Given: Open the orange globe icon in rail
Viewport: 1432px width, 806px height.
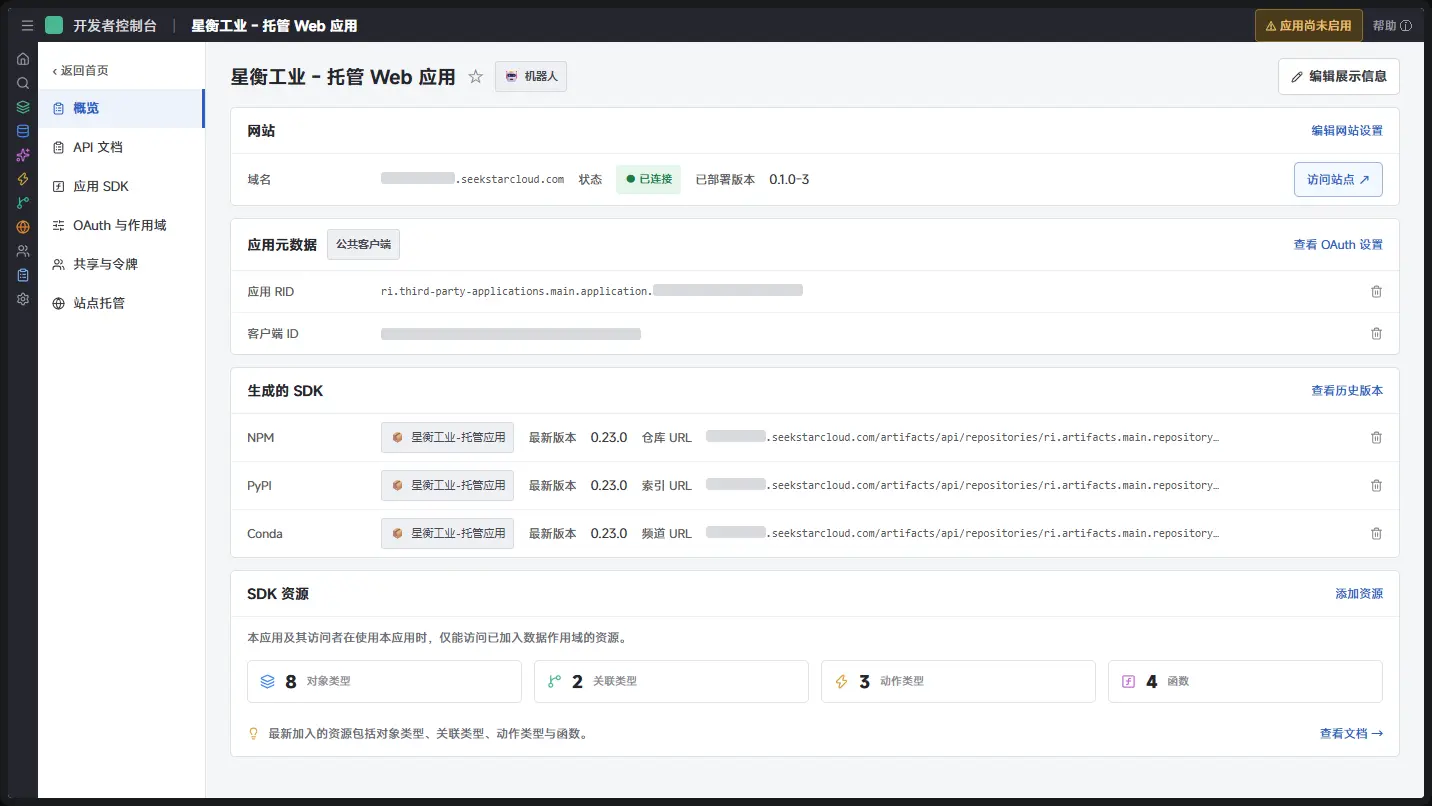Looking at the screenshot, I should pos(23,227).
